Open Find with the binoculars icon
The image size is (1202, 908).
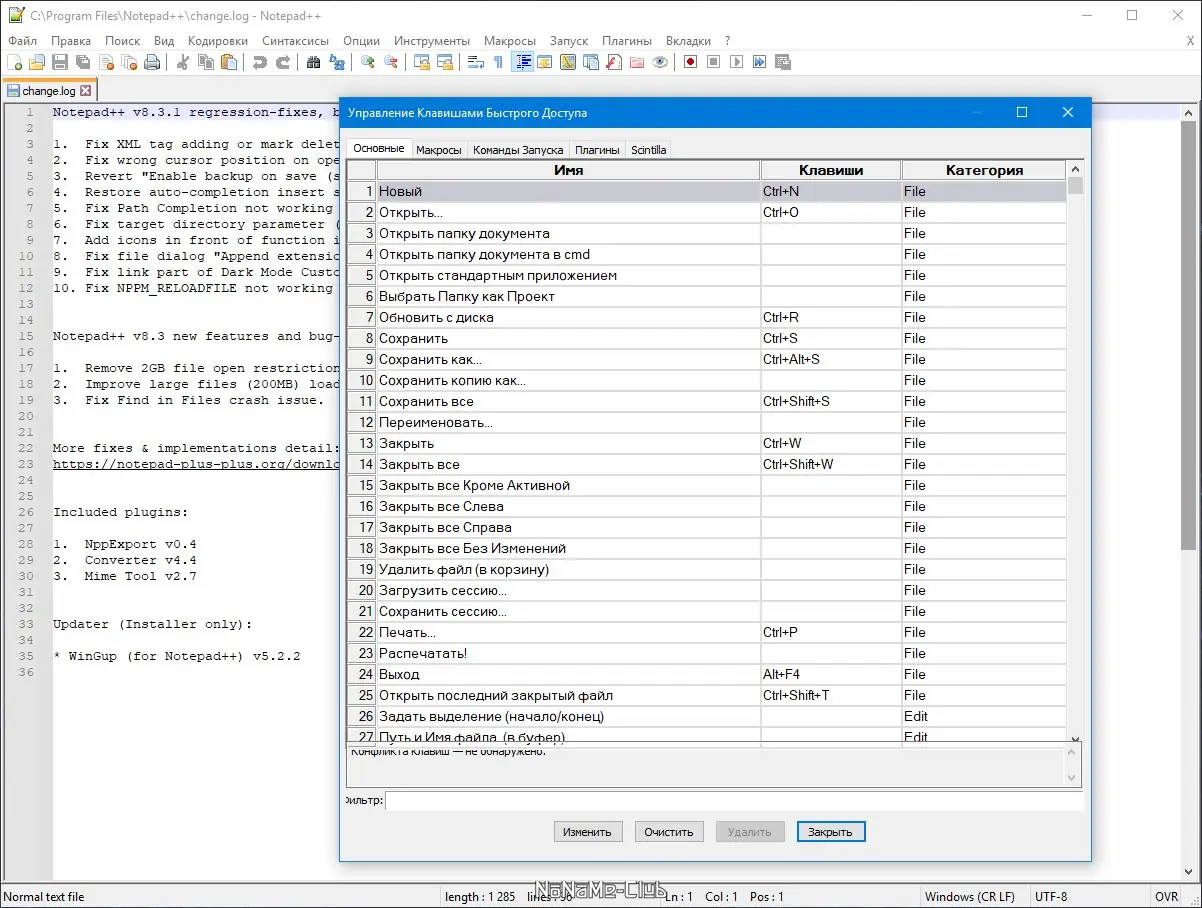pyautogui.click(x=313, y=62)
